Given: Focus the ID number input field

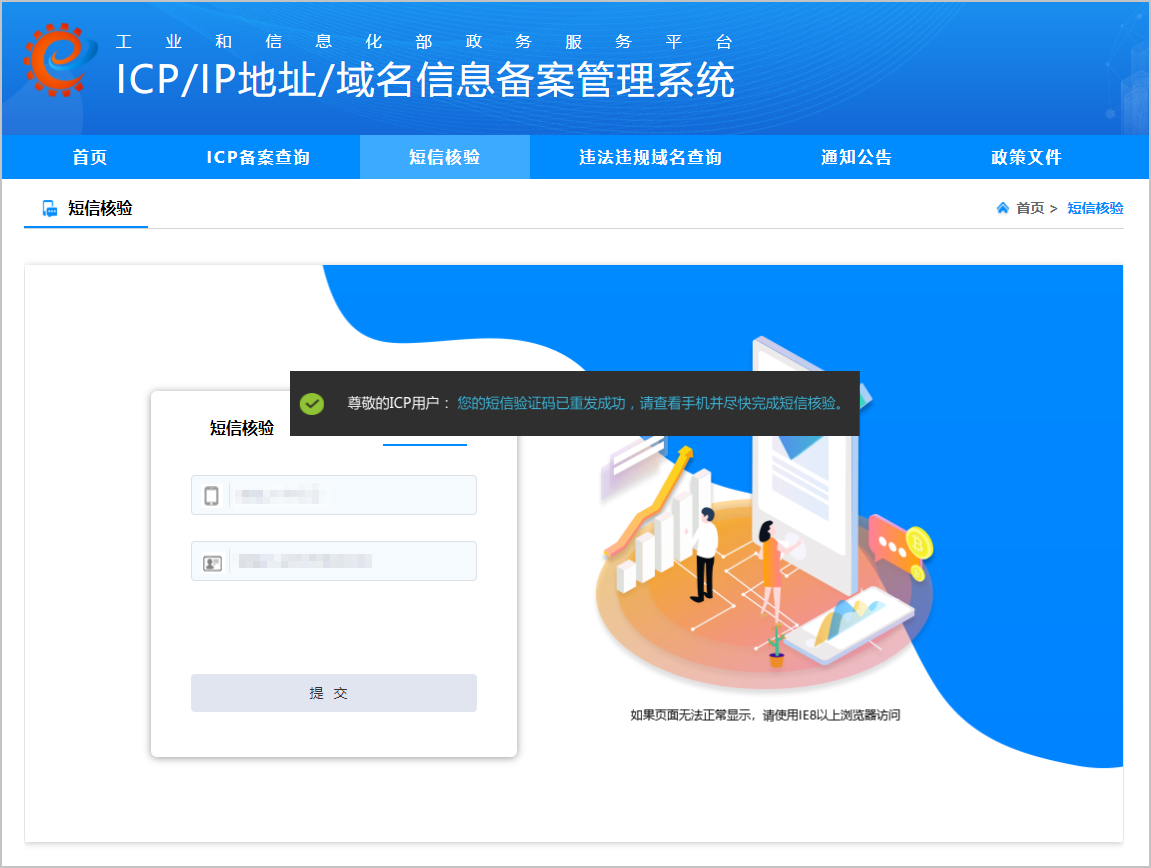Looking at the screenshot, I should (x=334, y=561).
